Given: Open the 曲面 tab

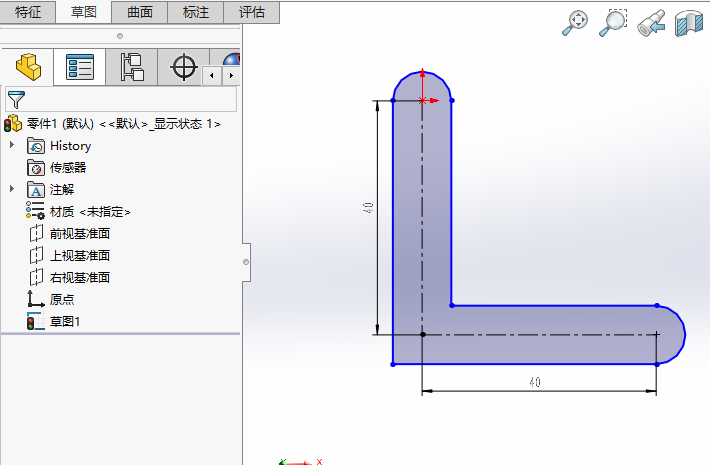Looking at the screenshot, I should (140, 12).
